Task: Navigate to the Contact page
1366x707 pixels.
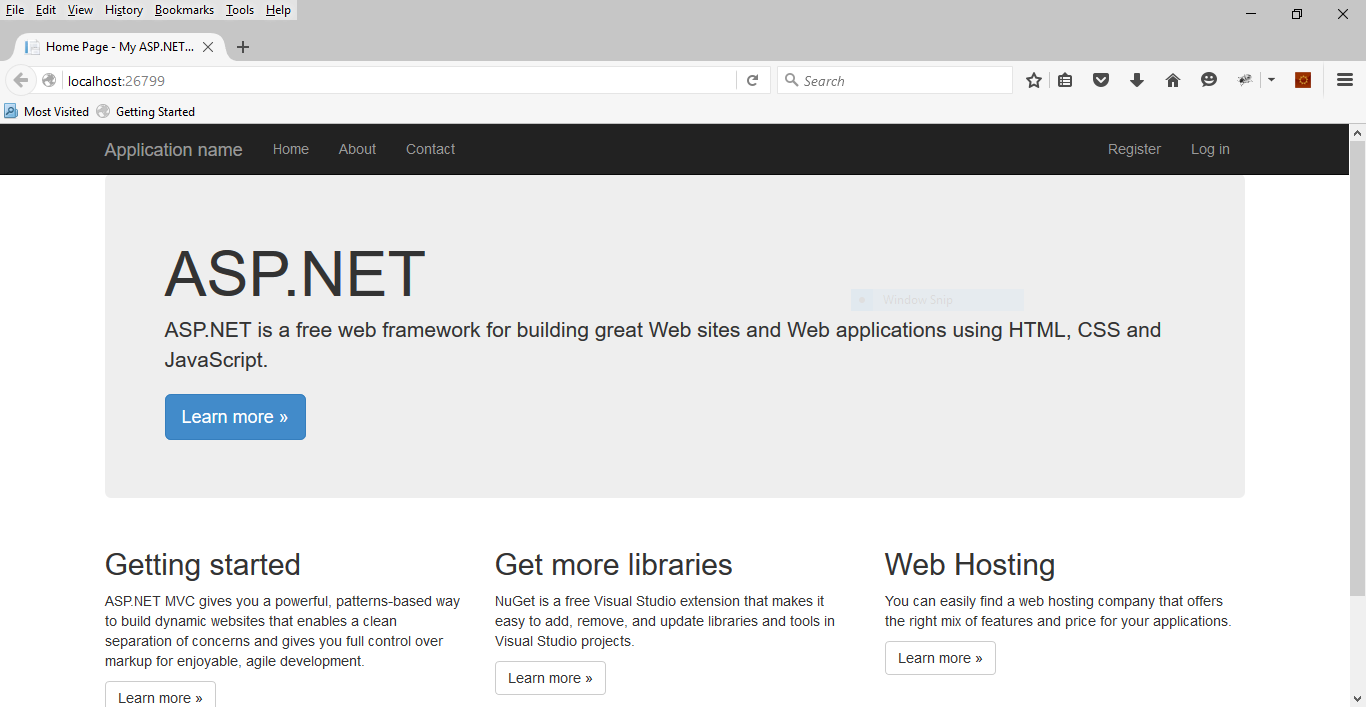Action: [x=430, y=148]
